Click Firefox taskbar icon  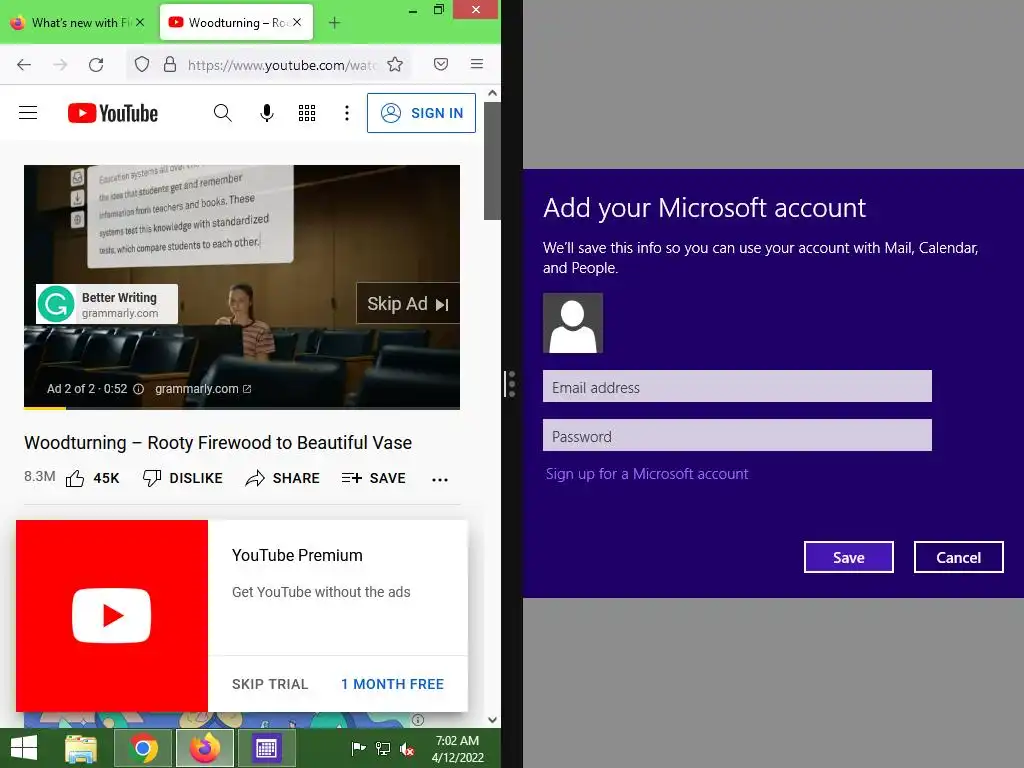click(205, 748)
